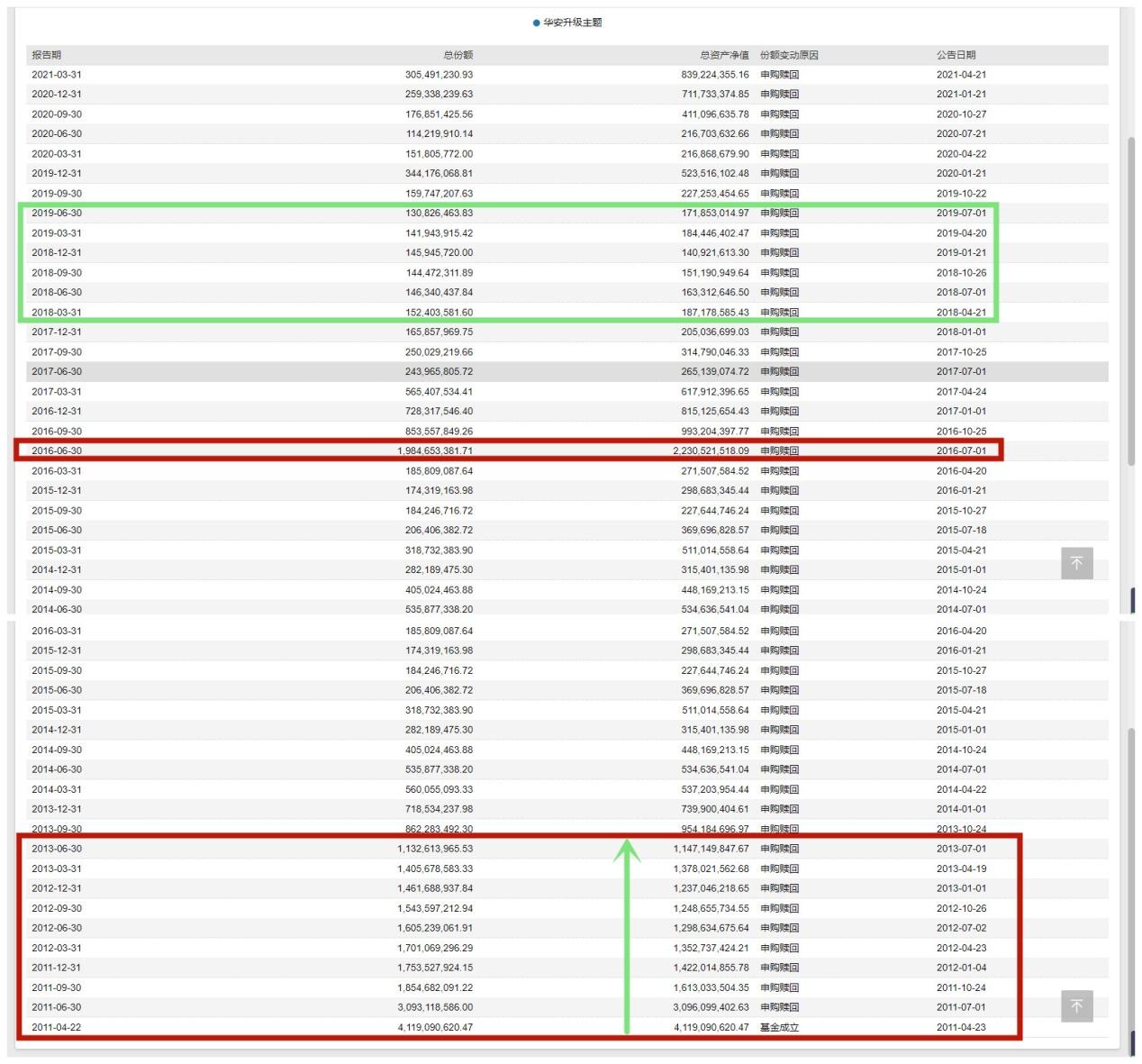The image size is (1142, 1064).
Task: Select the 2016-06-30 report period cell
Action: pos(57,451)
